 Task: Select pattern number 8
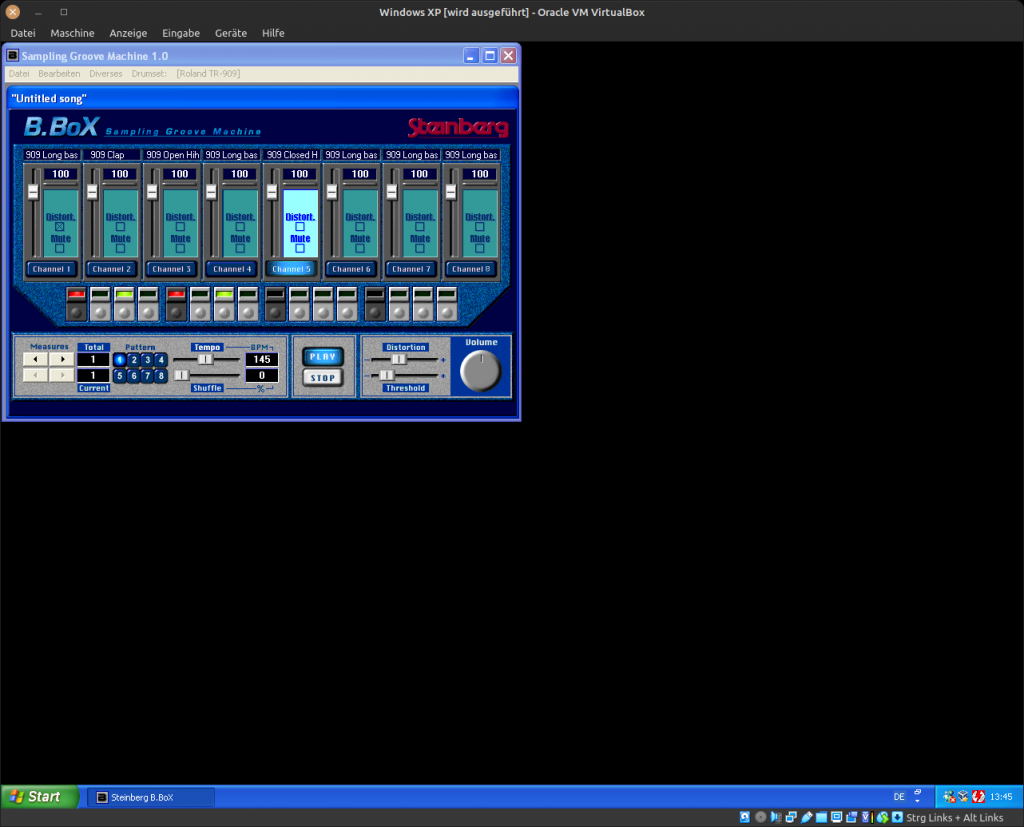click(x=161, y=376)
